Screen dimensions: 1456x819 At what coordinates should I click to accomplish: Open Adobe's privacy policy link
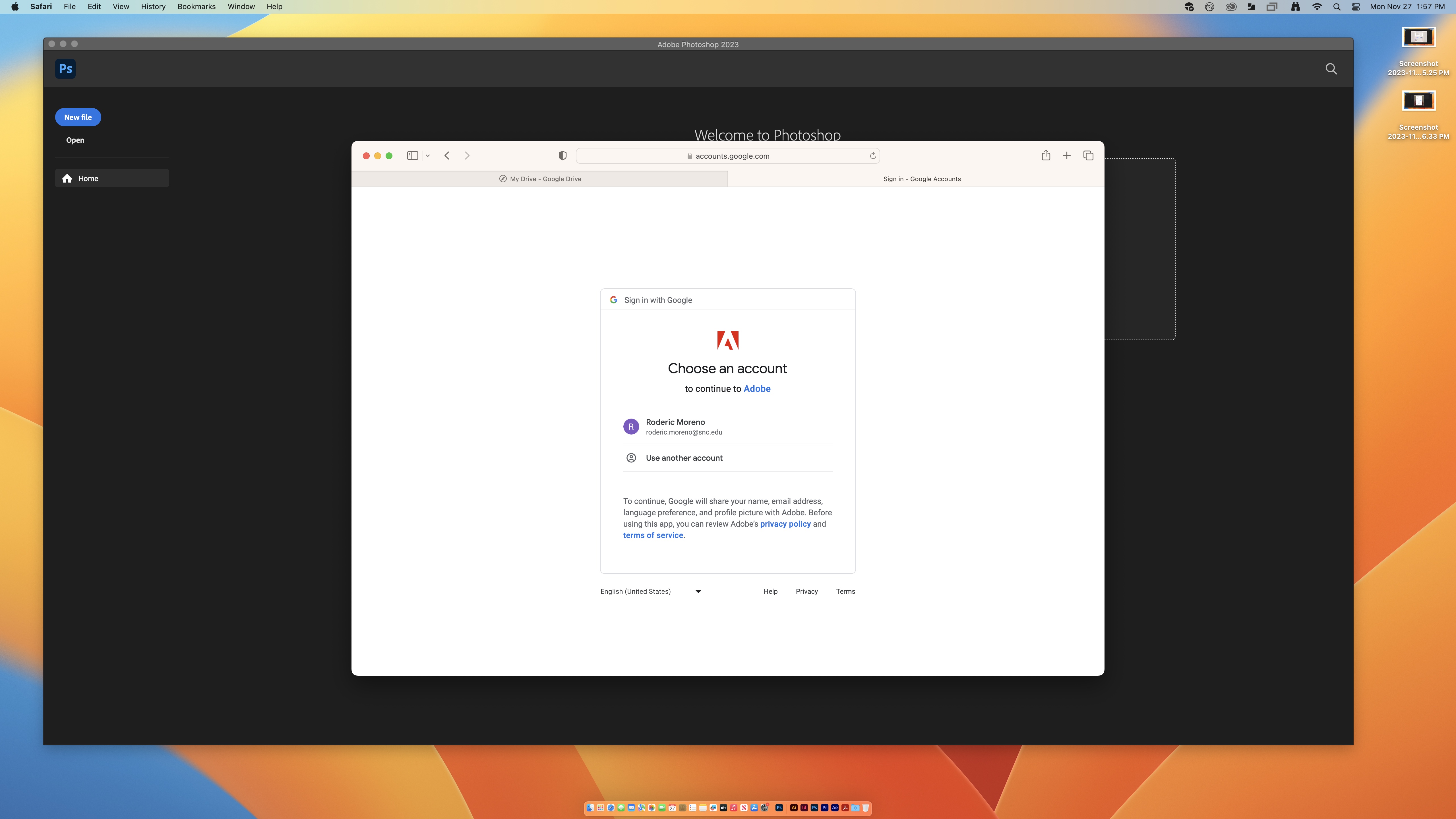tap(785, 524)
